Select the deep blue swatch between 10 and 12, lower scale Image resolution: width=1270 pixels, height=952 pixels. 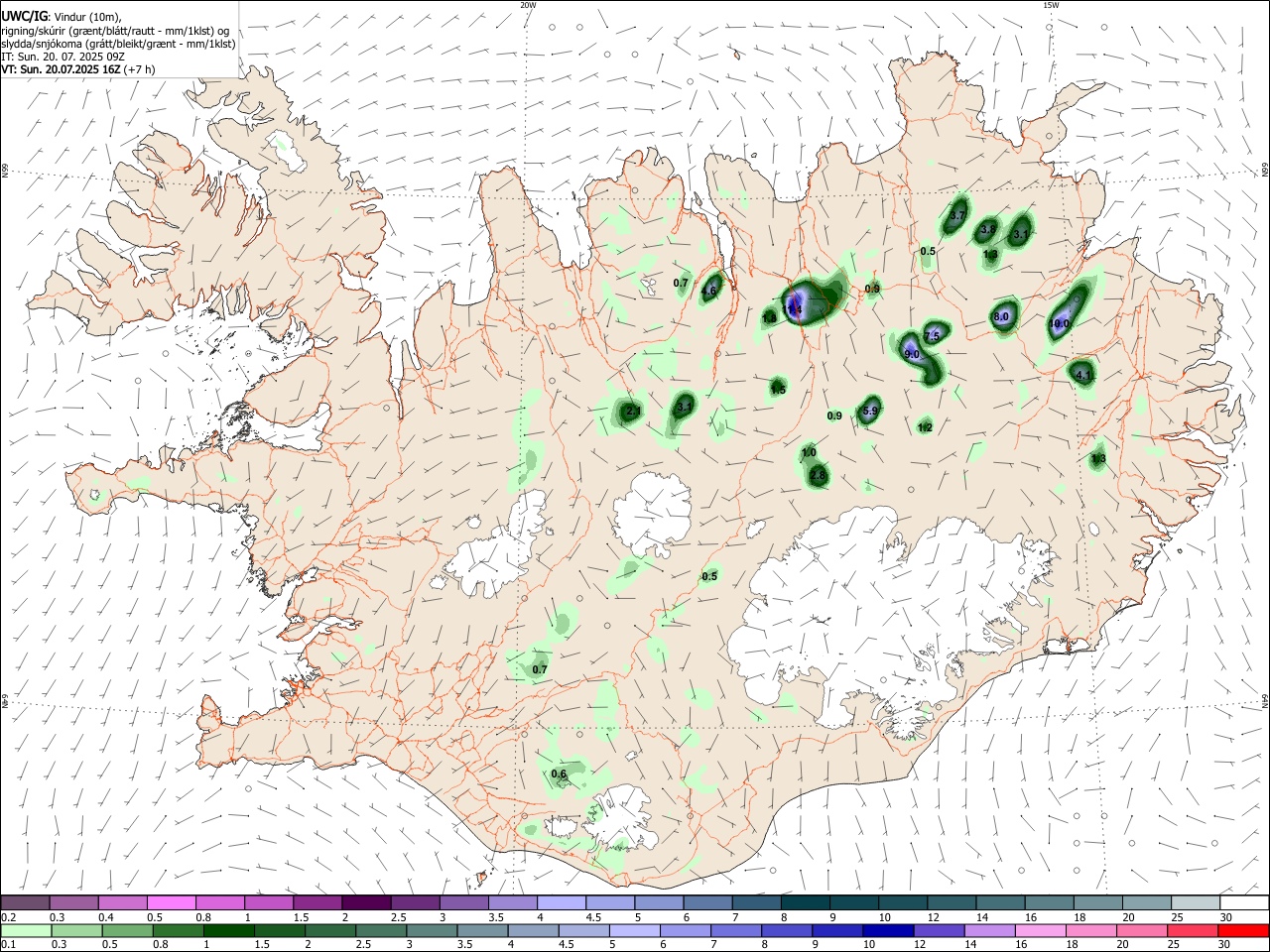coord(888,930)
